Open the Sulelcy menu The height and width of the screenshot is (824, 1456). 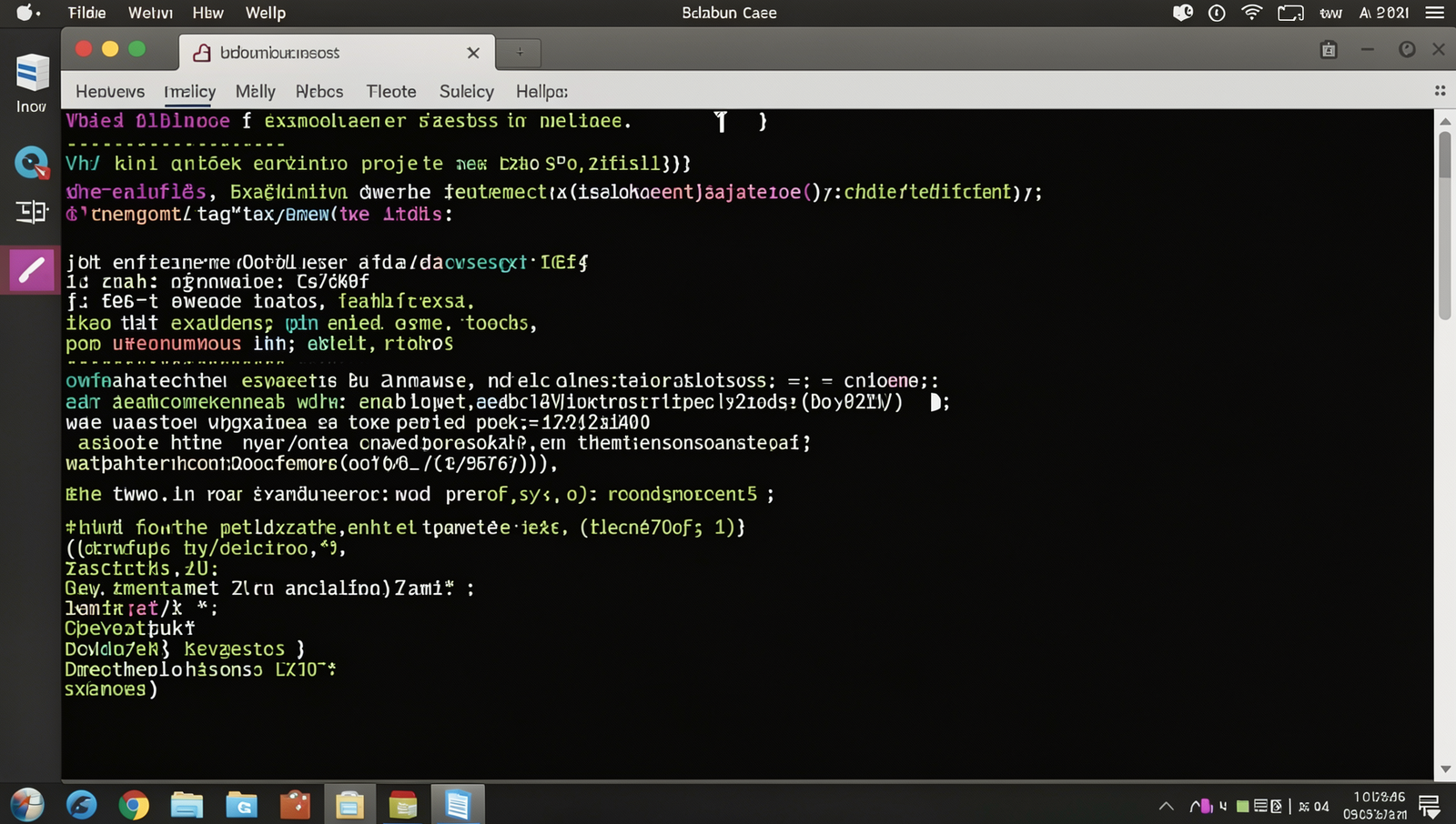pyautogui.click(x=466, y=91)
